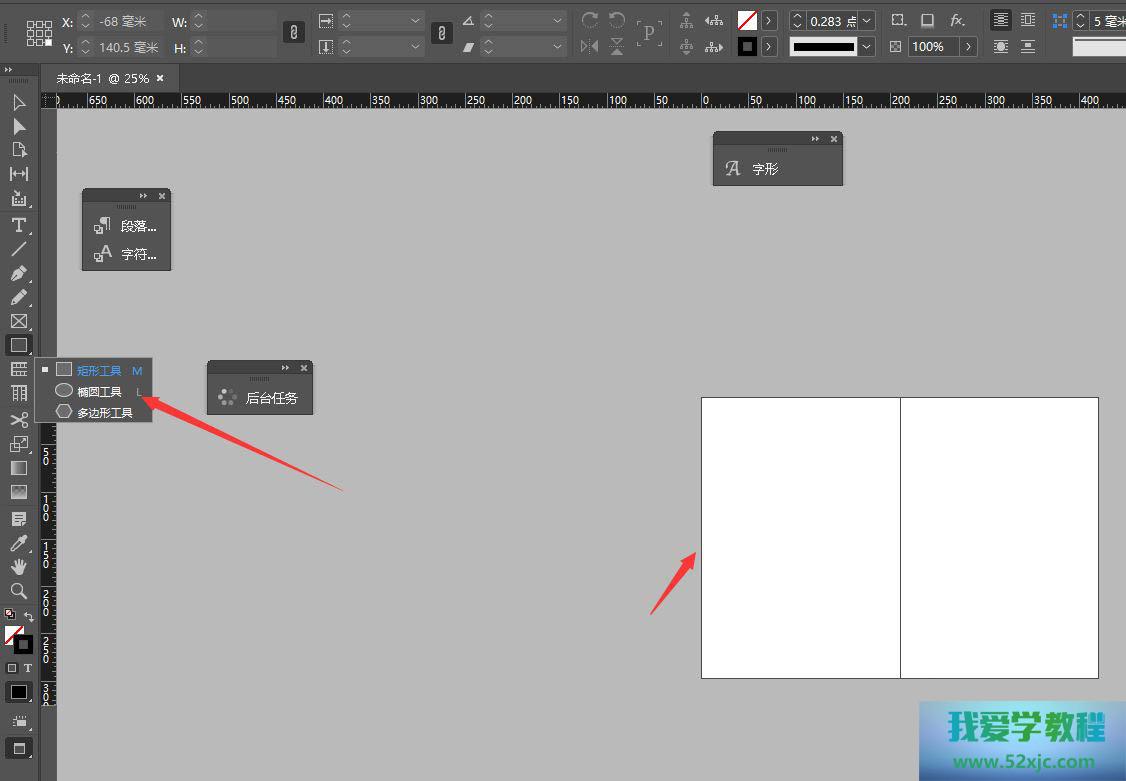The height and width of the screenshot is (781, 1126).
Task: Select the Rectangle Frame tool
Action: coord(18,321)
